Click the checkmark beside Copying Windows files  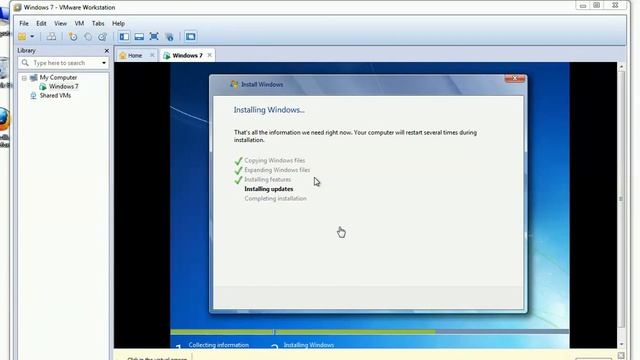click(238, 160)
